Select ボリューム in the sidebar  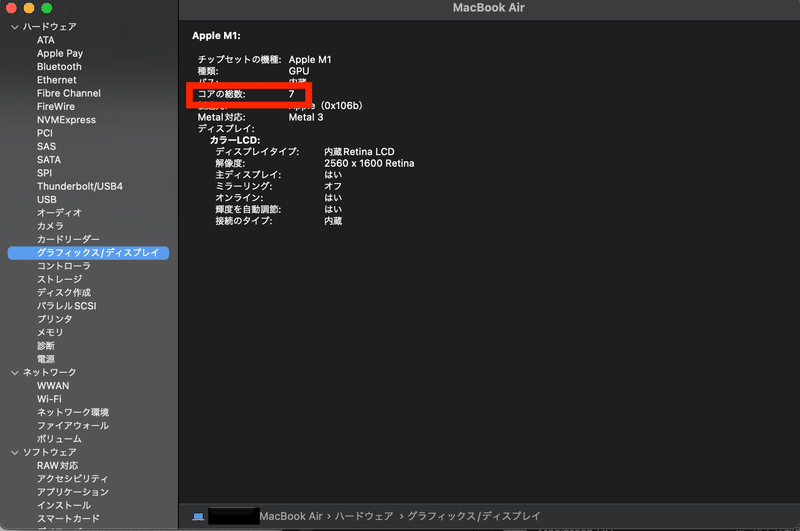[59, 439]
